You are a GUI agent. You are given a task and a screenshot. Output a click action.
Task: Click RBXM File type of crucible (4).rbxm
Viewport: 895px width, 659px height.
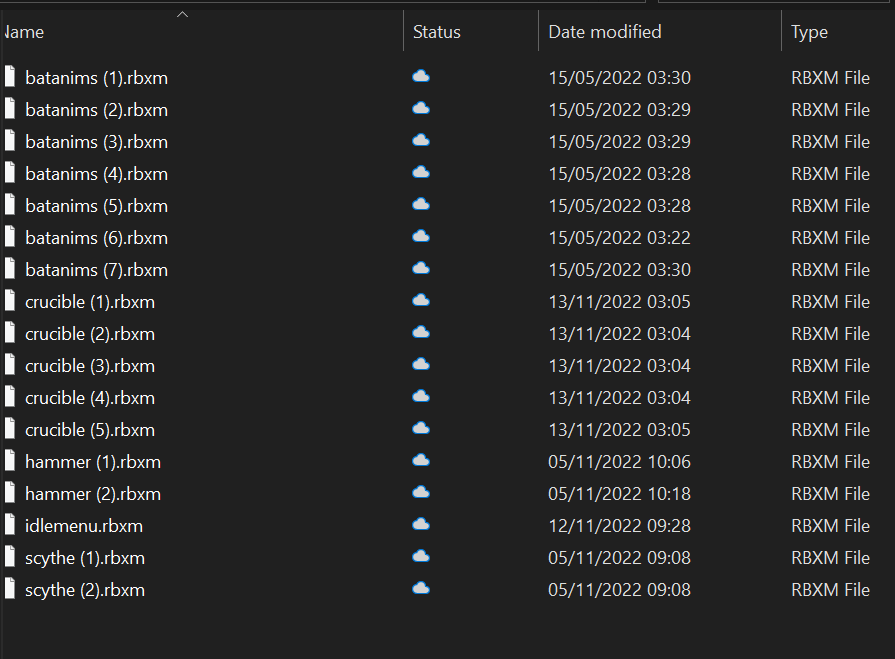pos(831,398)
